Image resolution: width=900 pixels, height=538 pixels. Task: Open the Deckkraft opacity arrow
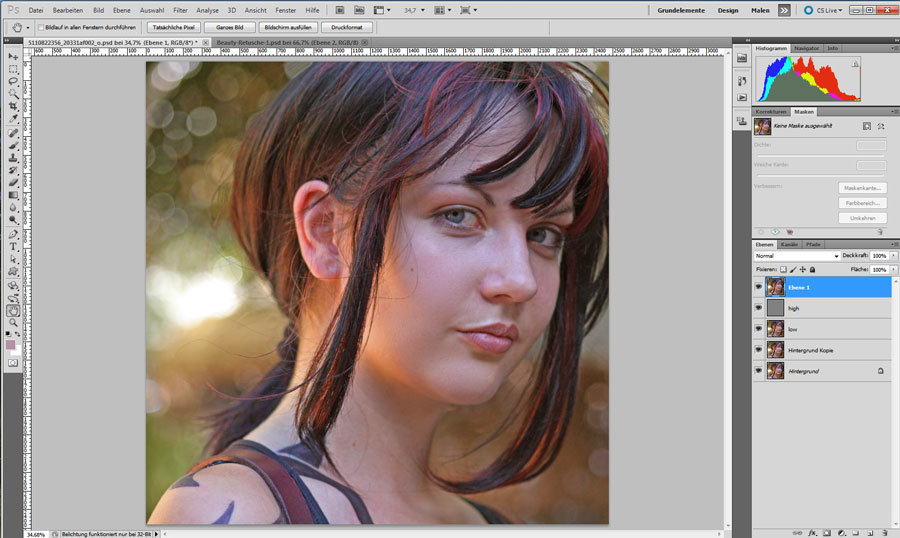click(x=893, y=256)
